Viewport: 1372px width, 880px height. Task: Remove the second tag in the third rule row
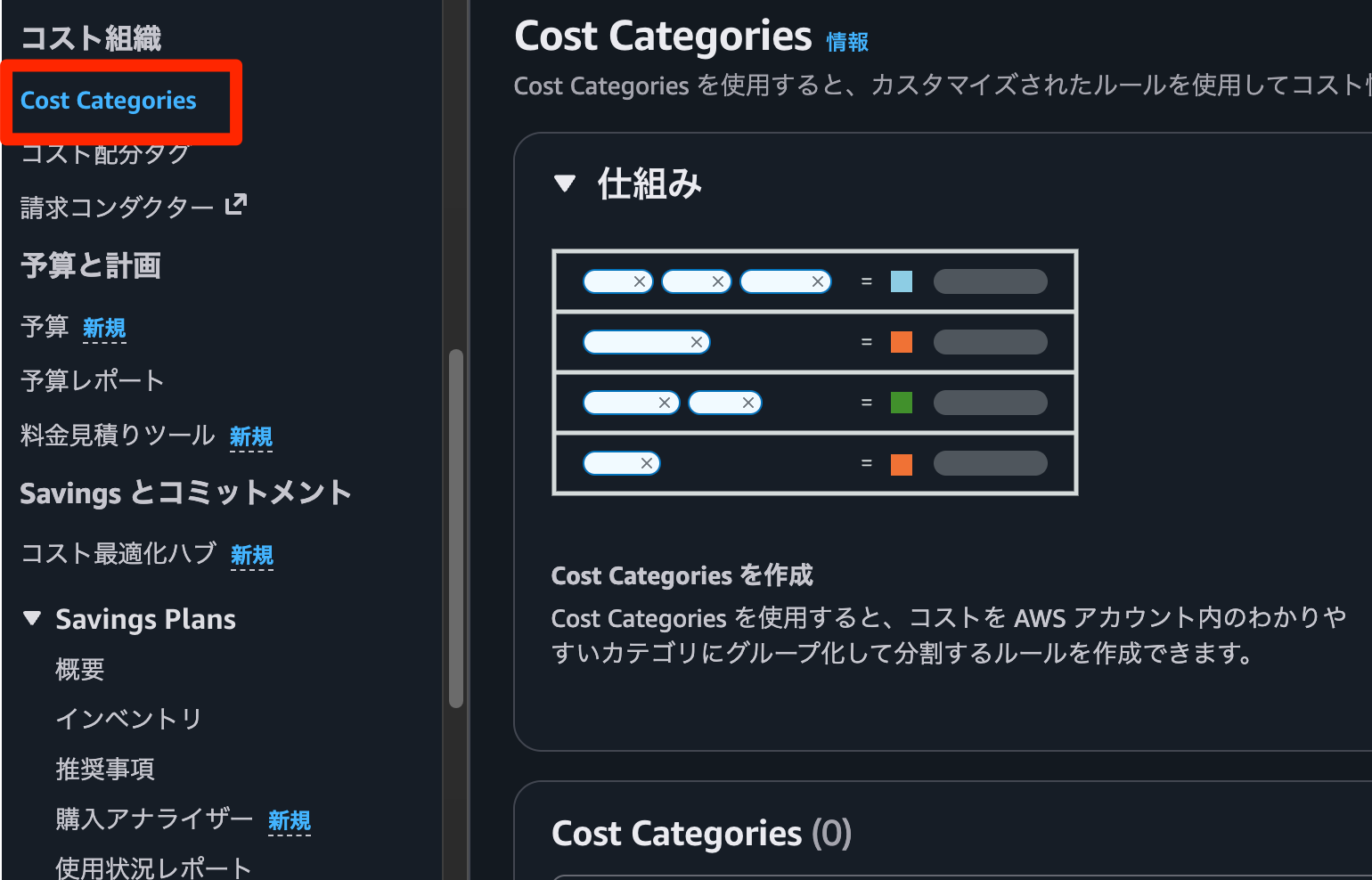748,402
